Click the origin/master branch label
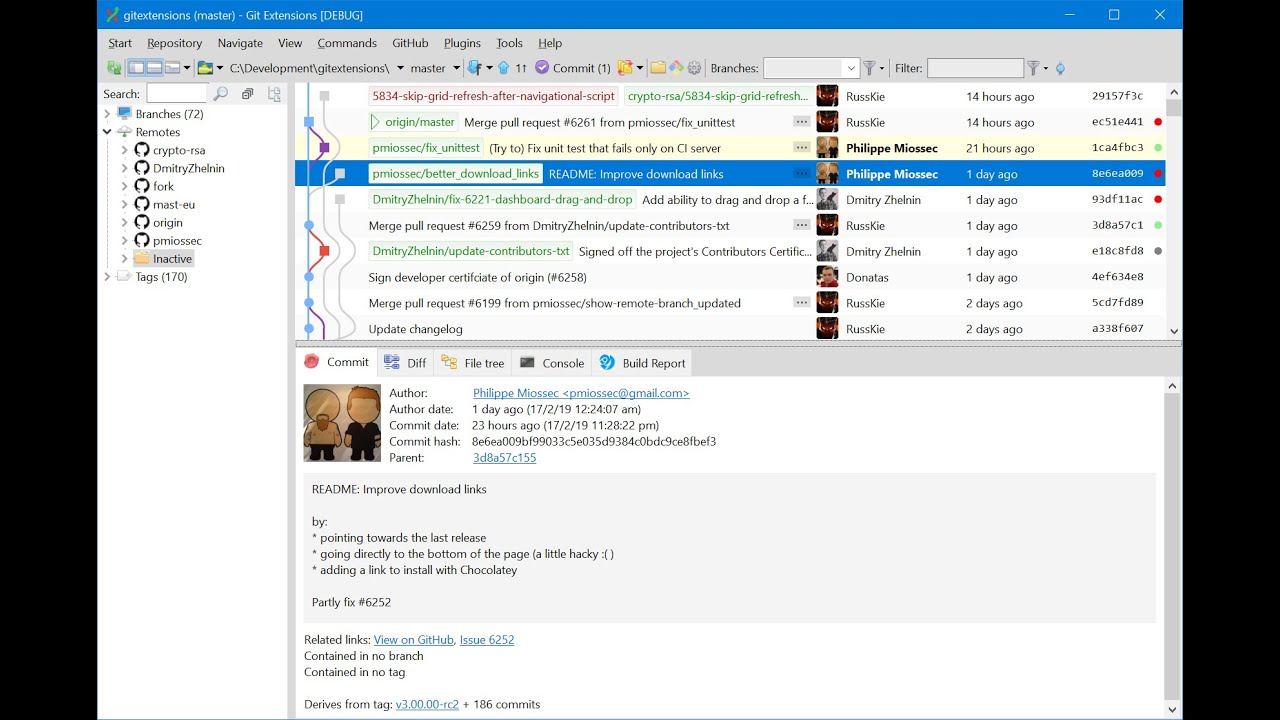 click(413, 122)
